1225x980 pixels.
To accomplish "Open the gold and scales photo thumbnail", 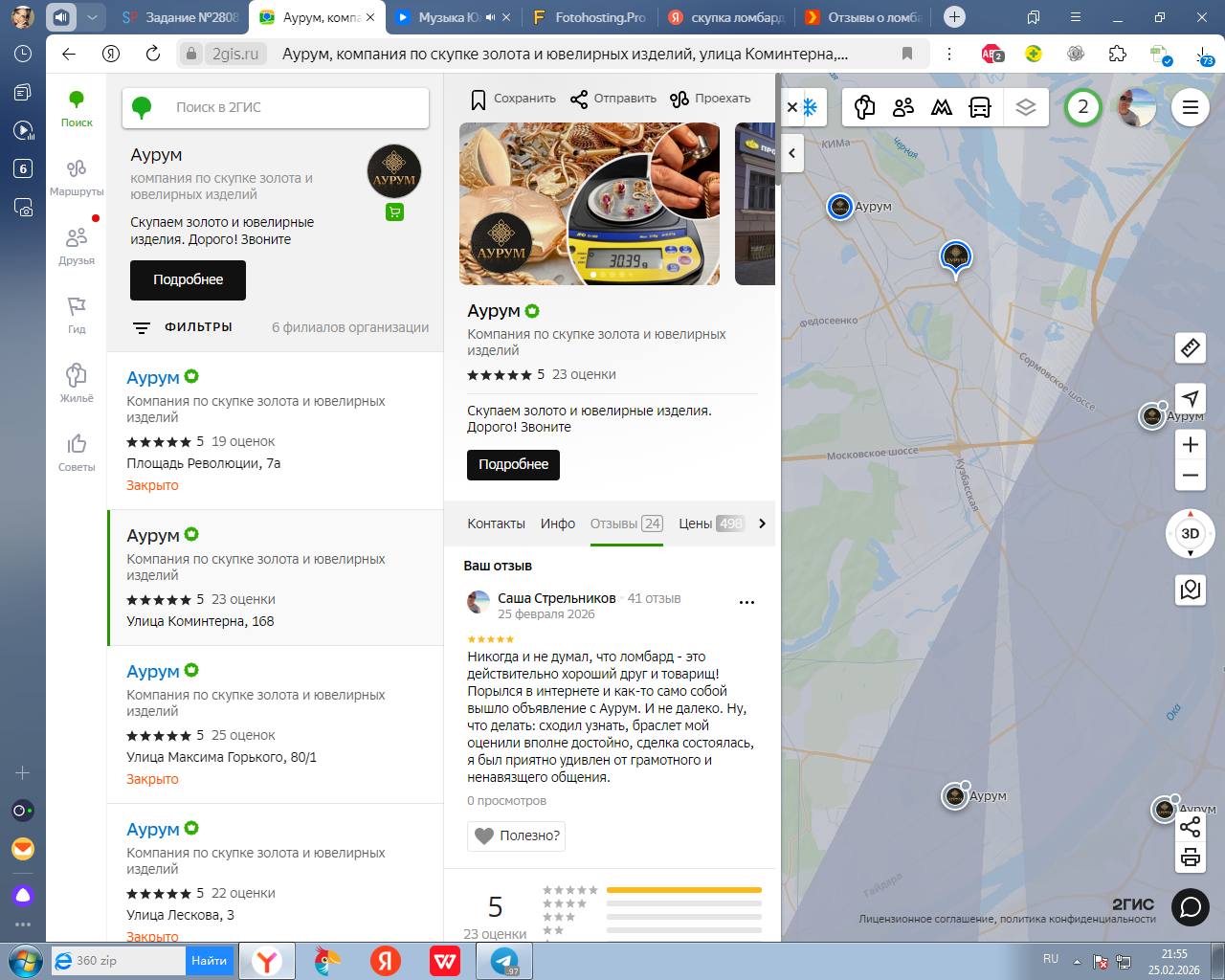I will [x=590, y=204].
